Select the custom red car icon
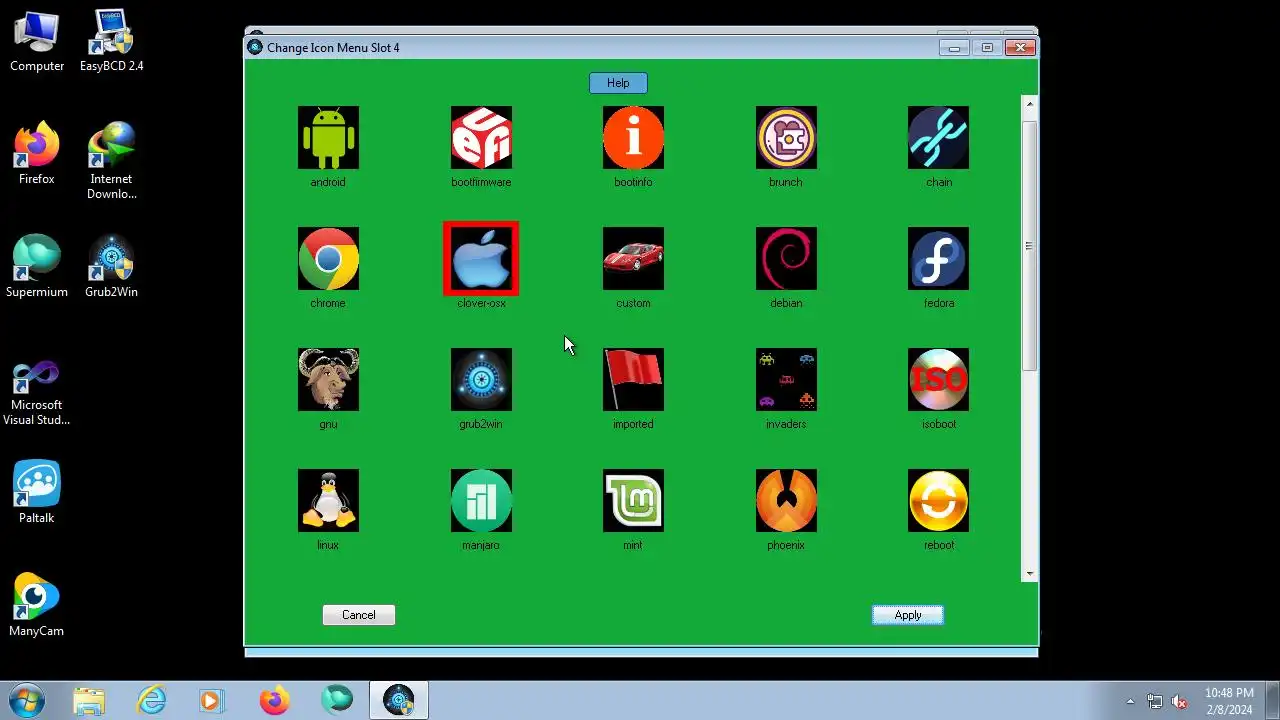The height and width of the screenshot is (720, 1280). click(633, 259)
